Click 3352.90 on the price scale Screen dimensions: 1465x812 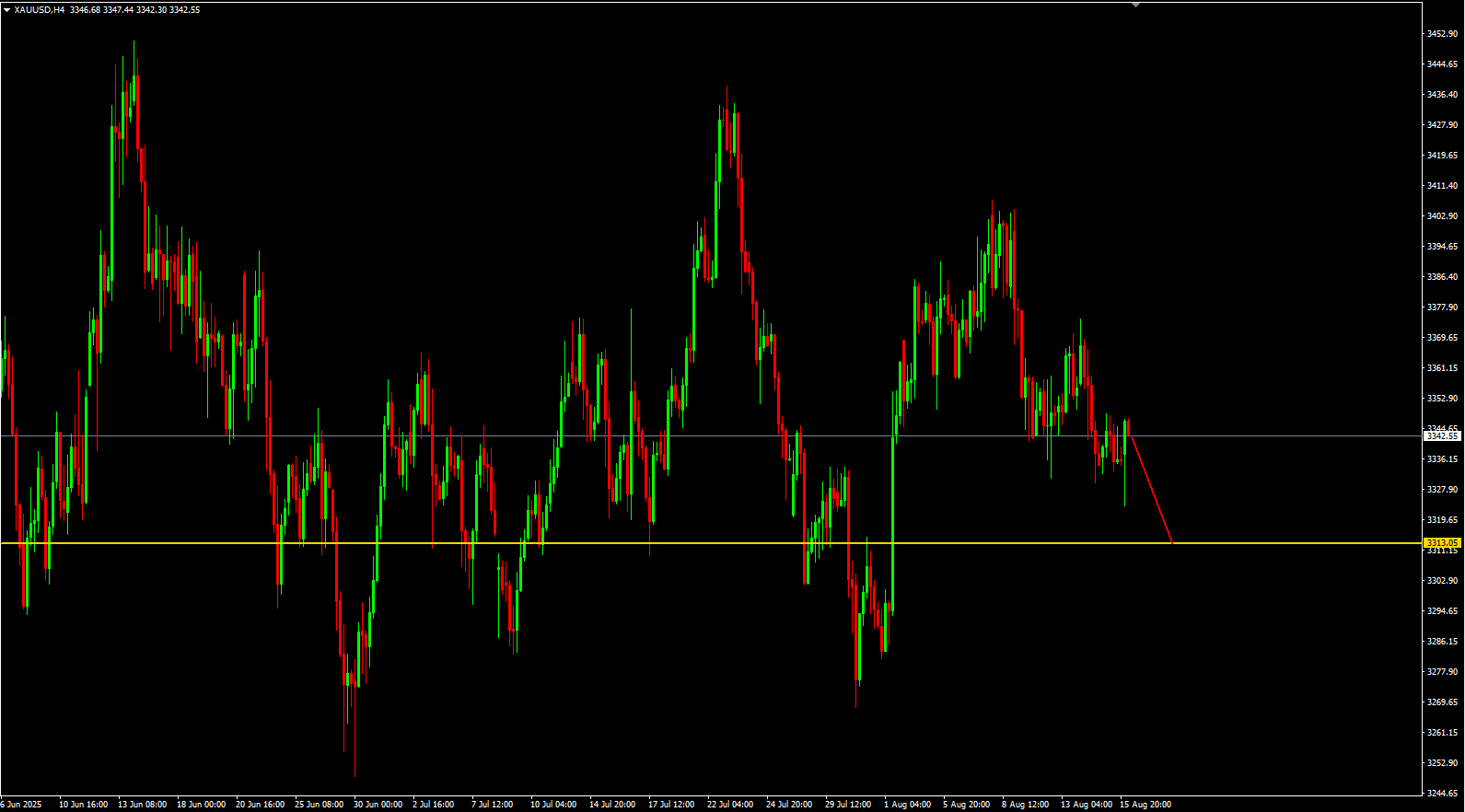click(1442, 399)
